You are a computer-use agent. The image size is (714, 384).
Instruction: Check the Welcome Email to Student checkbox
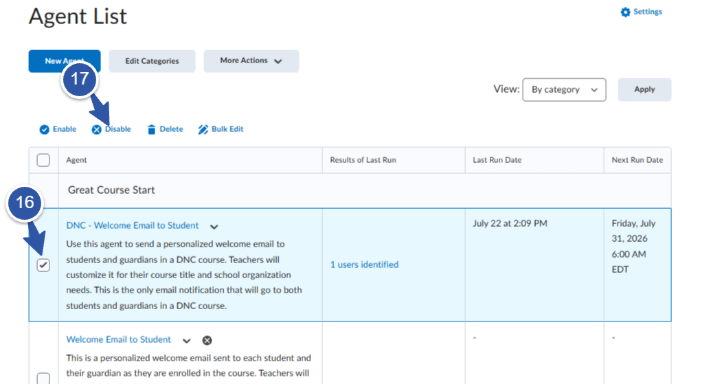pos(43,378)
